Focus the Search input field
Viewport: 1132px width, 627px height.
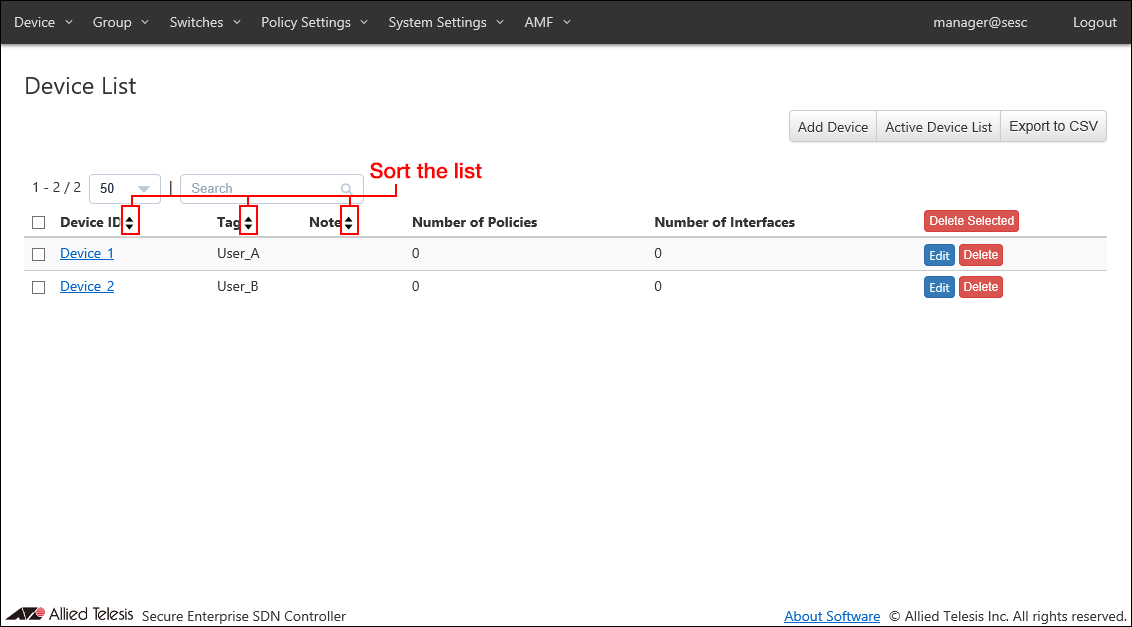pyautogui.click(x=262, y=189)
